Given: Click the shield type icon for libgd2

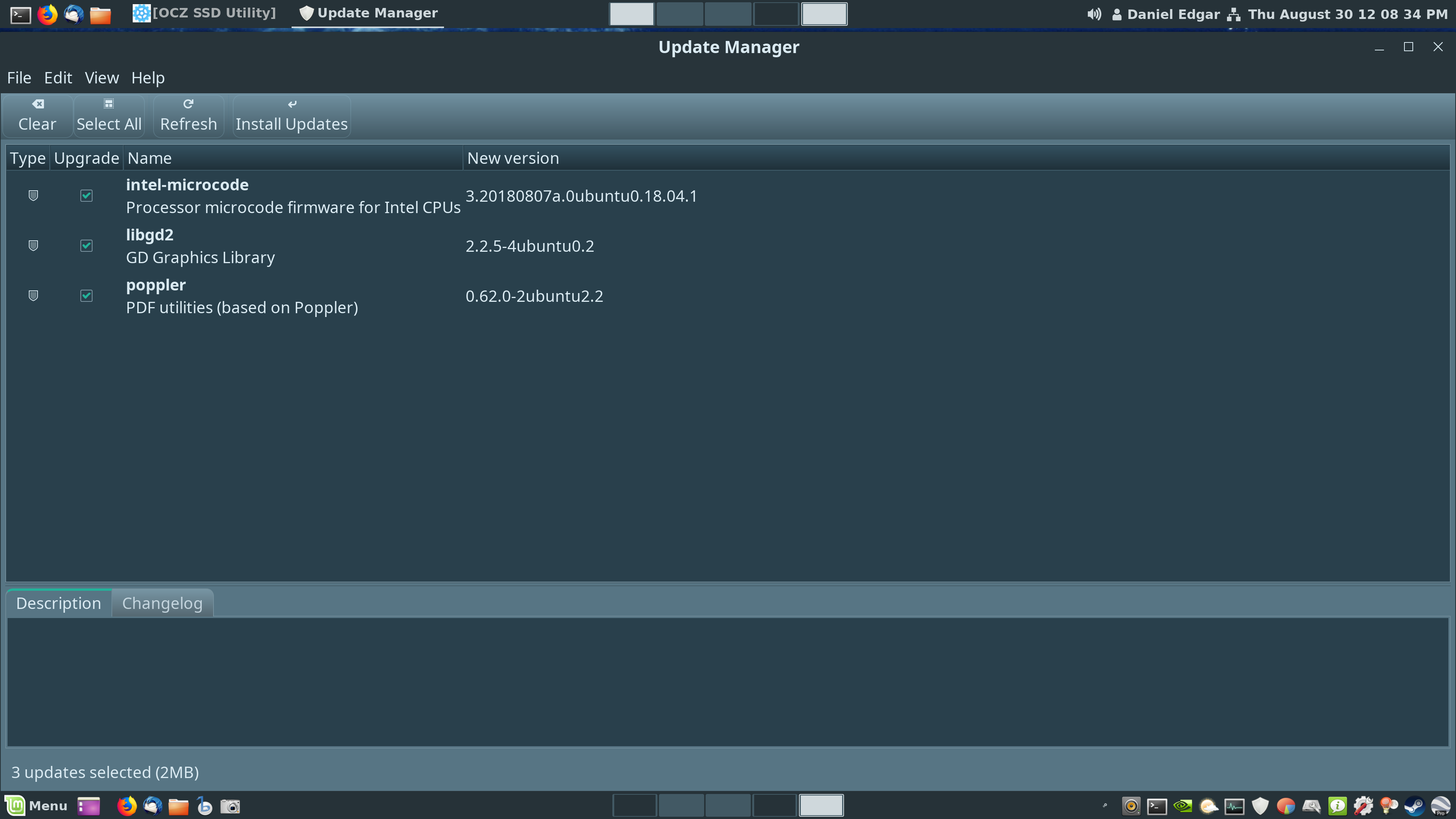Looking at the screenshot, I should click(x=33, y=245).
